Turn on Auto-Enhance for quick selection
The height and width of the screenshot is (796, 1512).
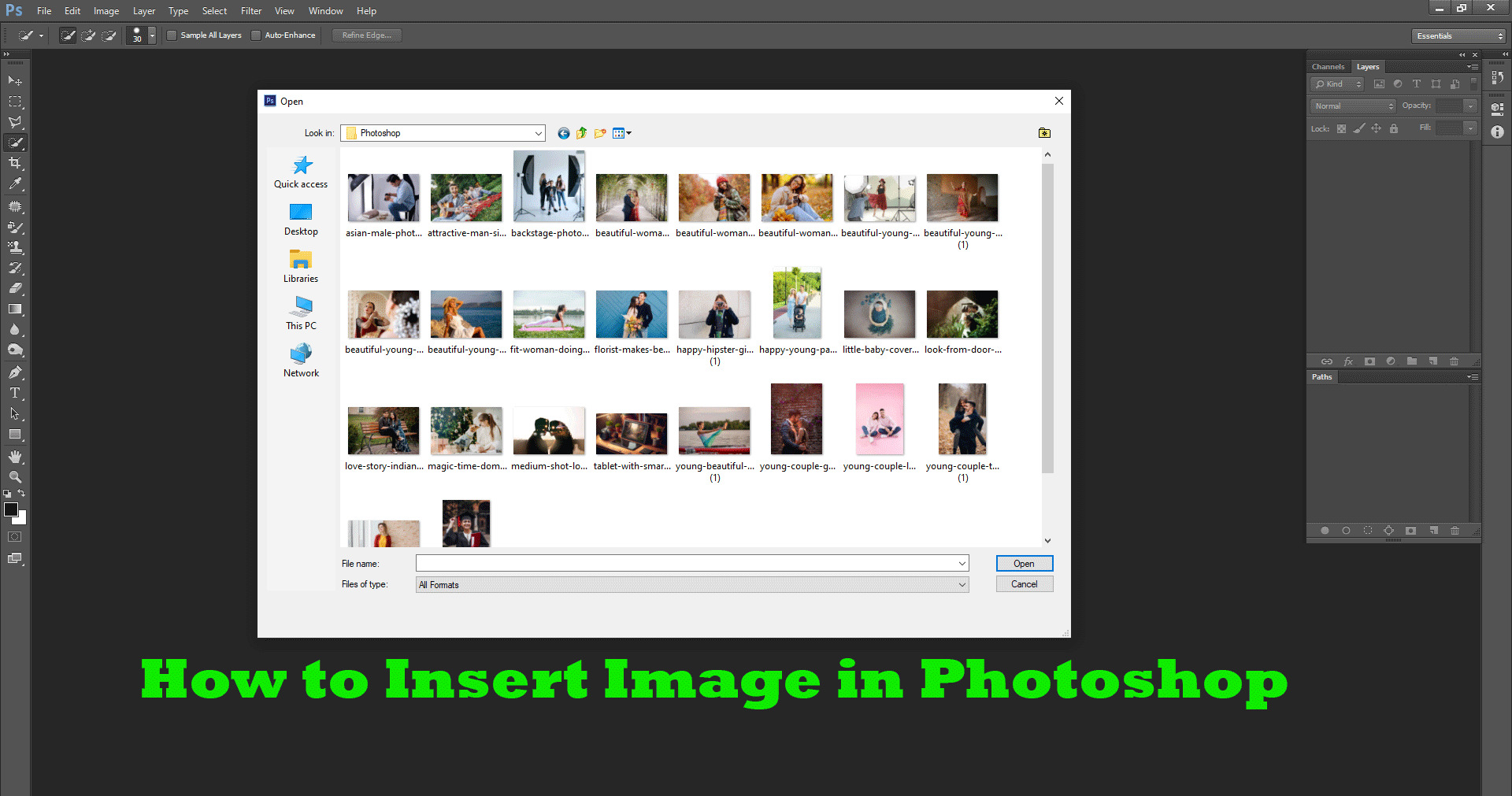click(256, 35)
